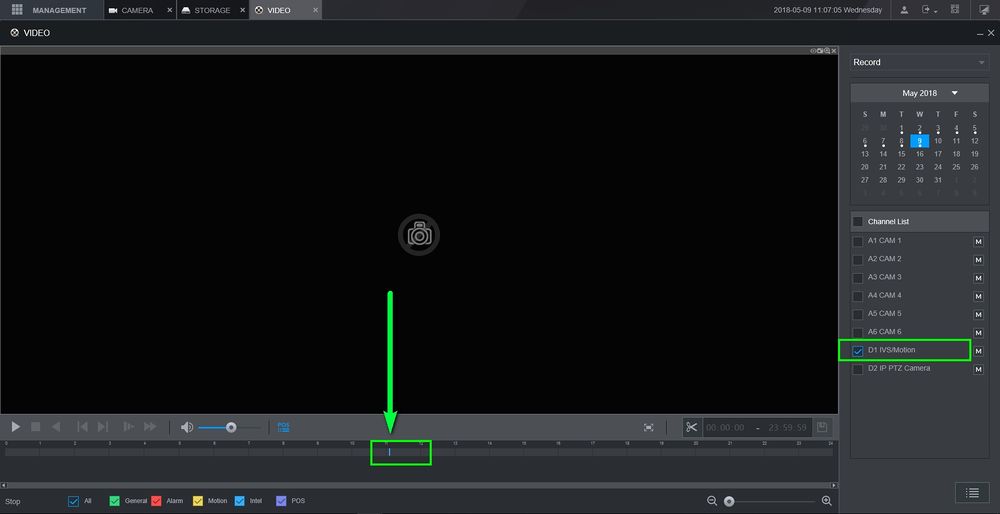Image resolution: width=1000 pixels, height=514 pixels.
Task: Open the May 2018 month dropdown arrow
Action: [x=955, y=93]
